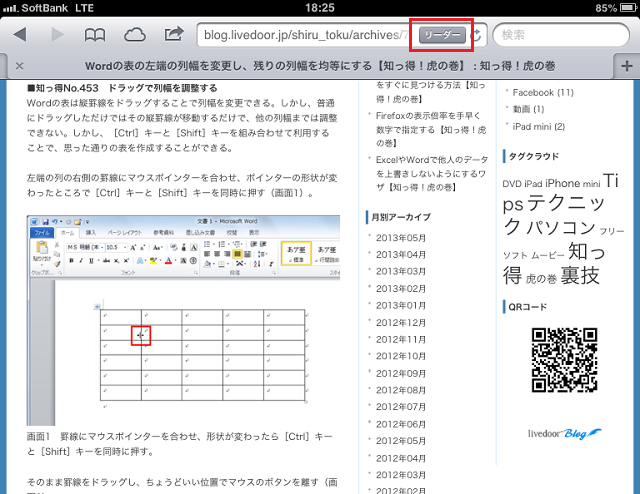This screenshot has height=494, width=640.
Task: Tap the SoftBank signal strength indicator
Action: (x=11, y=8)
